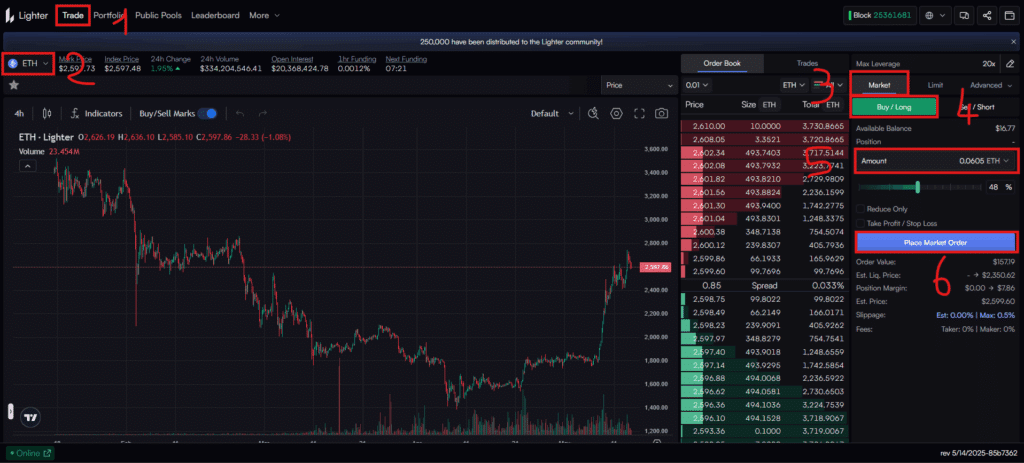Open the Default chart layout dropdown

click(552, 114)
